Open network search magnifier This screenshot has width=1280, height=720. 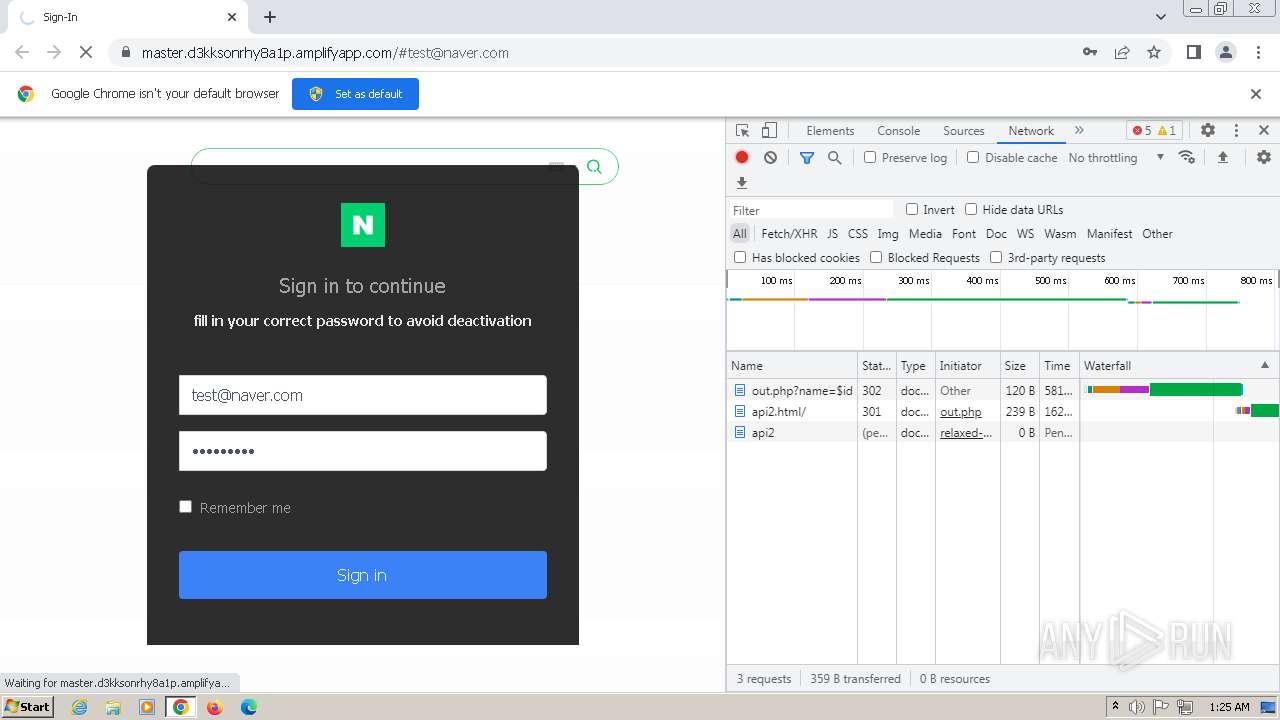coord(834,157)
